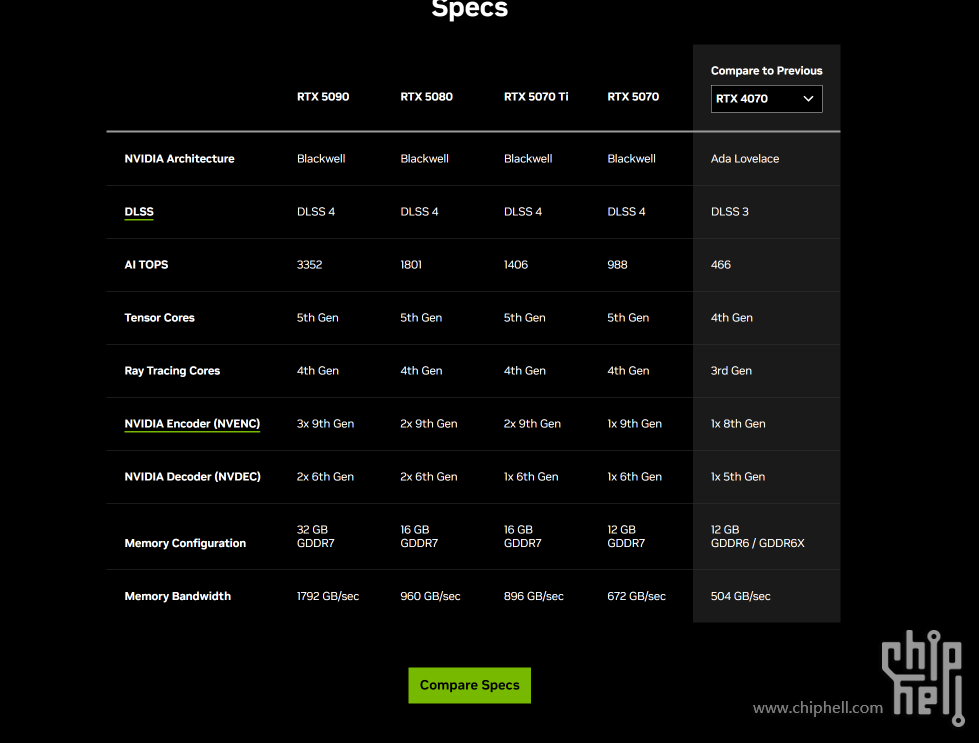This screenshot has height=743, width=979.
Task: Click the Tensor Cores row label
Action: tap(159, 318)
